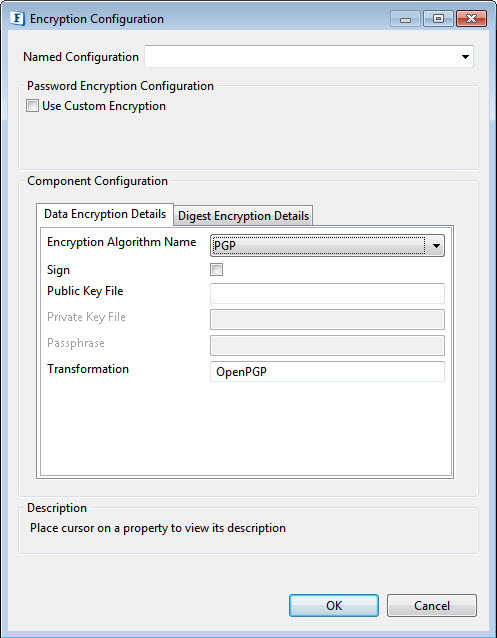Switch to Digest Encryption Details tab
The width and height of the screenshot is (497, 638).
(x=243, y=216)
